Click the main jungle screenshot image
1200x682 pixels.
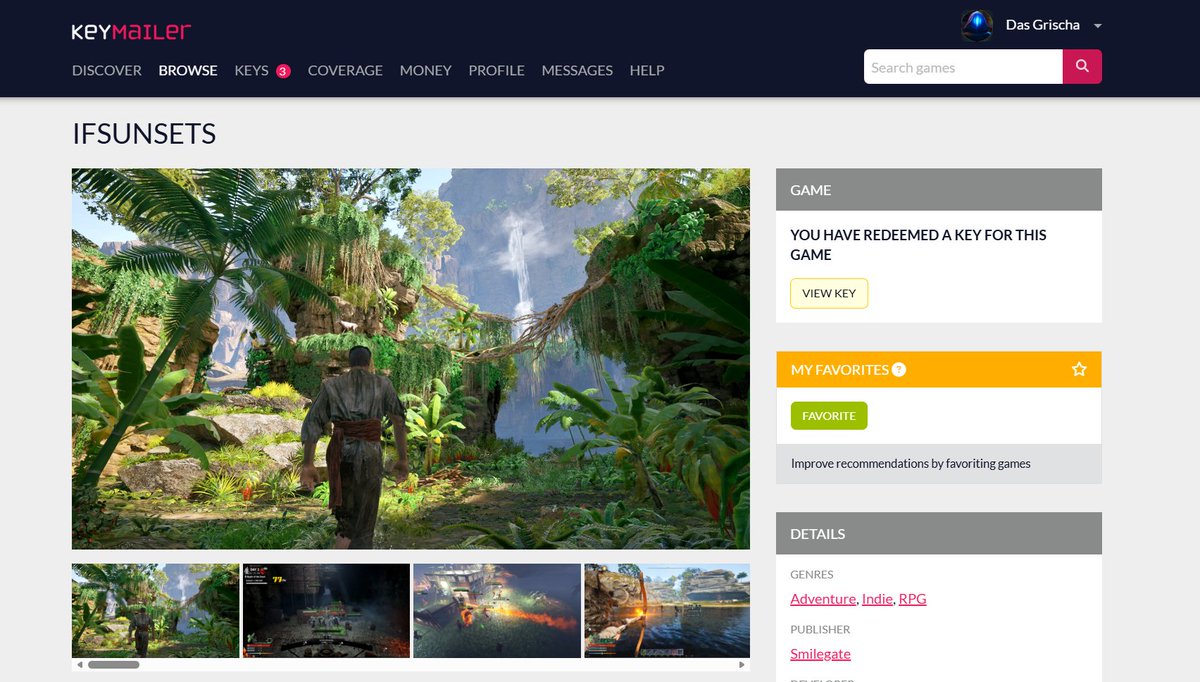tap(411, 358)
